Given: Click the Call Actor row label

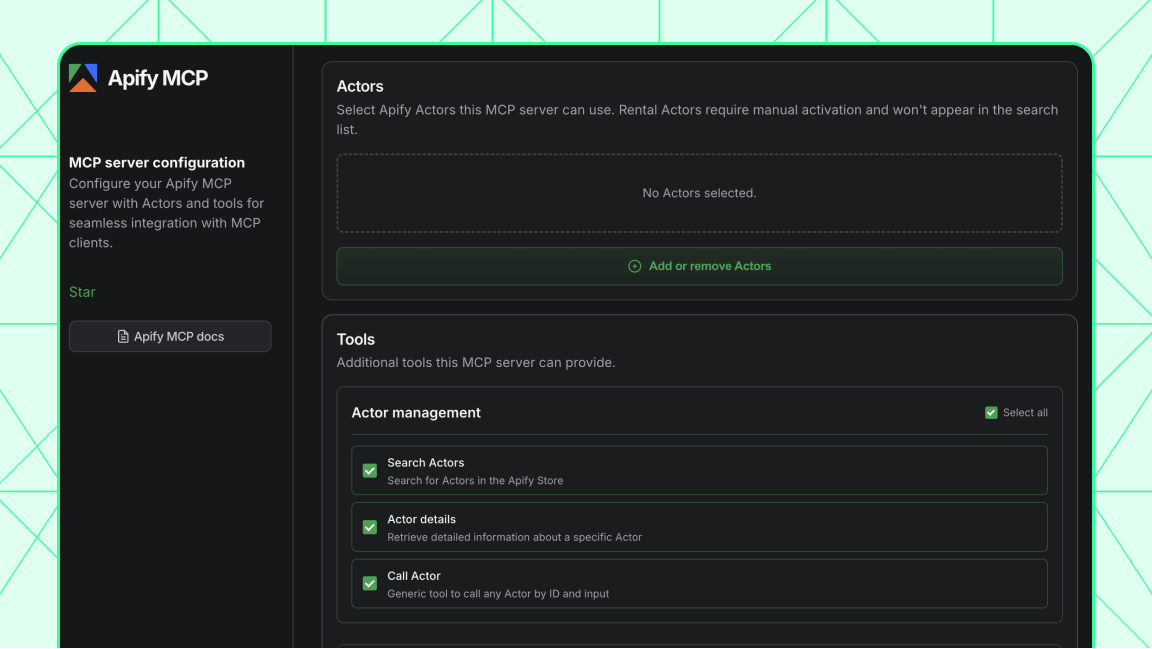Looking at the screenshot, I should tap(414, 576).
